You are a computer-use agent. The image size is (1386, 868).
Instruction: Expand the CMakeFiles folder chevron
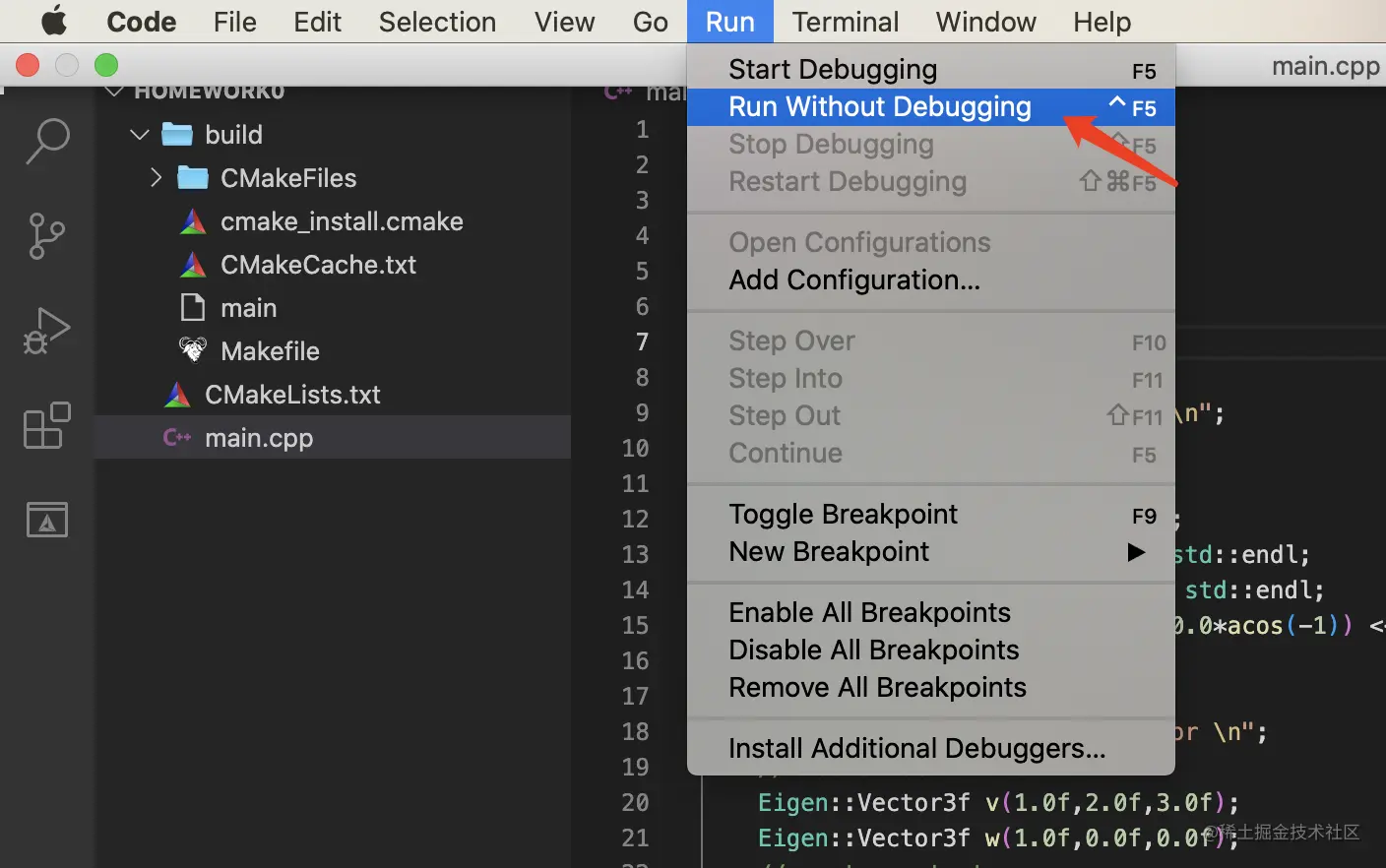(x=156, y=178)
